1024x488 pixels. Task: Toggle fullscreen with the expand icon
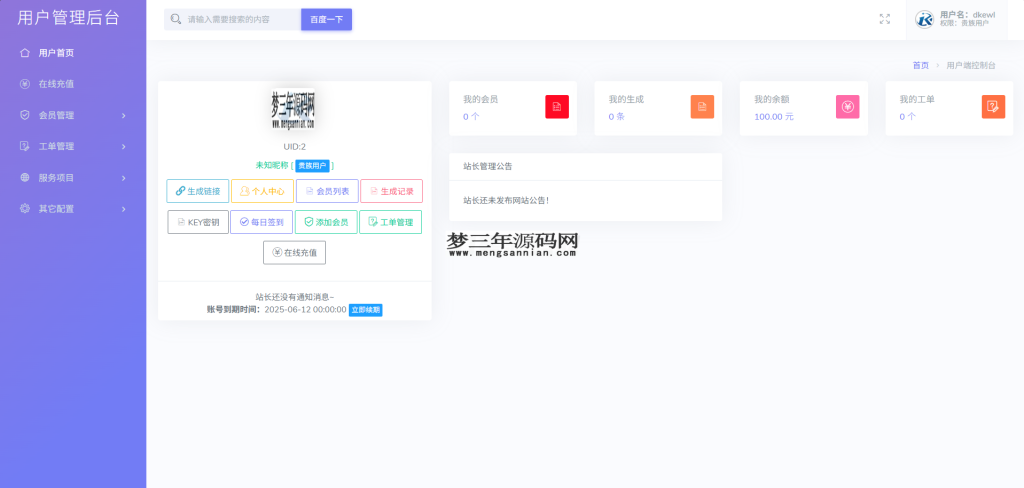pos(885,19)
